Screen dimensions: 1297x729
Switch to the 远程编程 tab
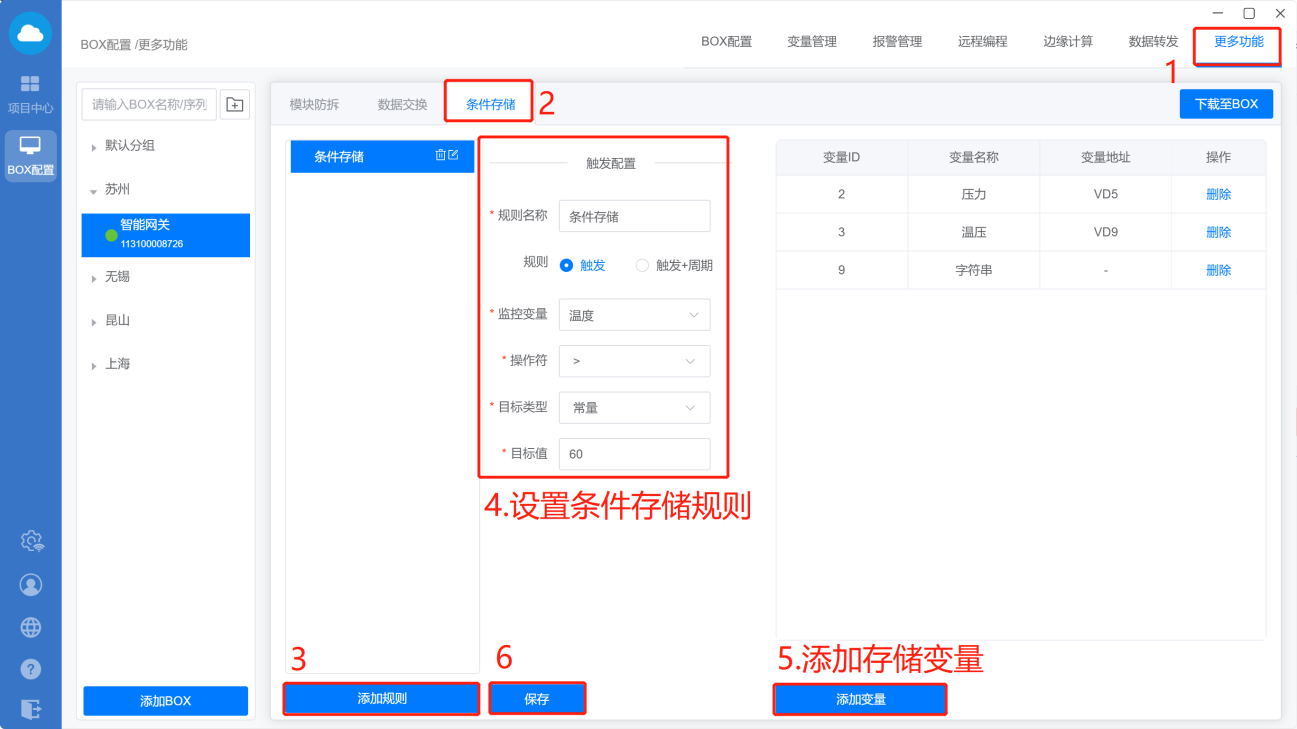point(983,42)
